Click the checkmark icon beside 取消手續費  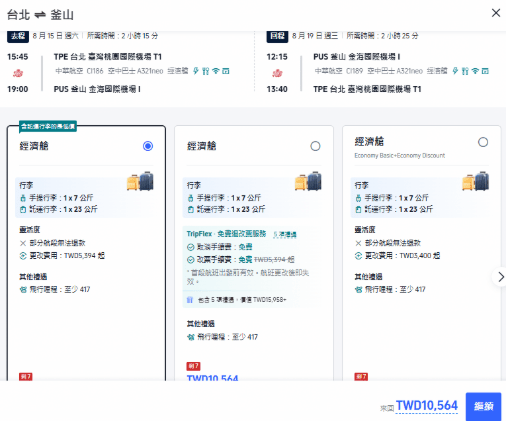click(191, 247)
